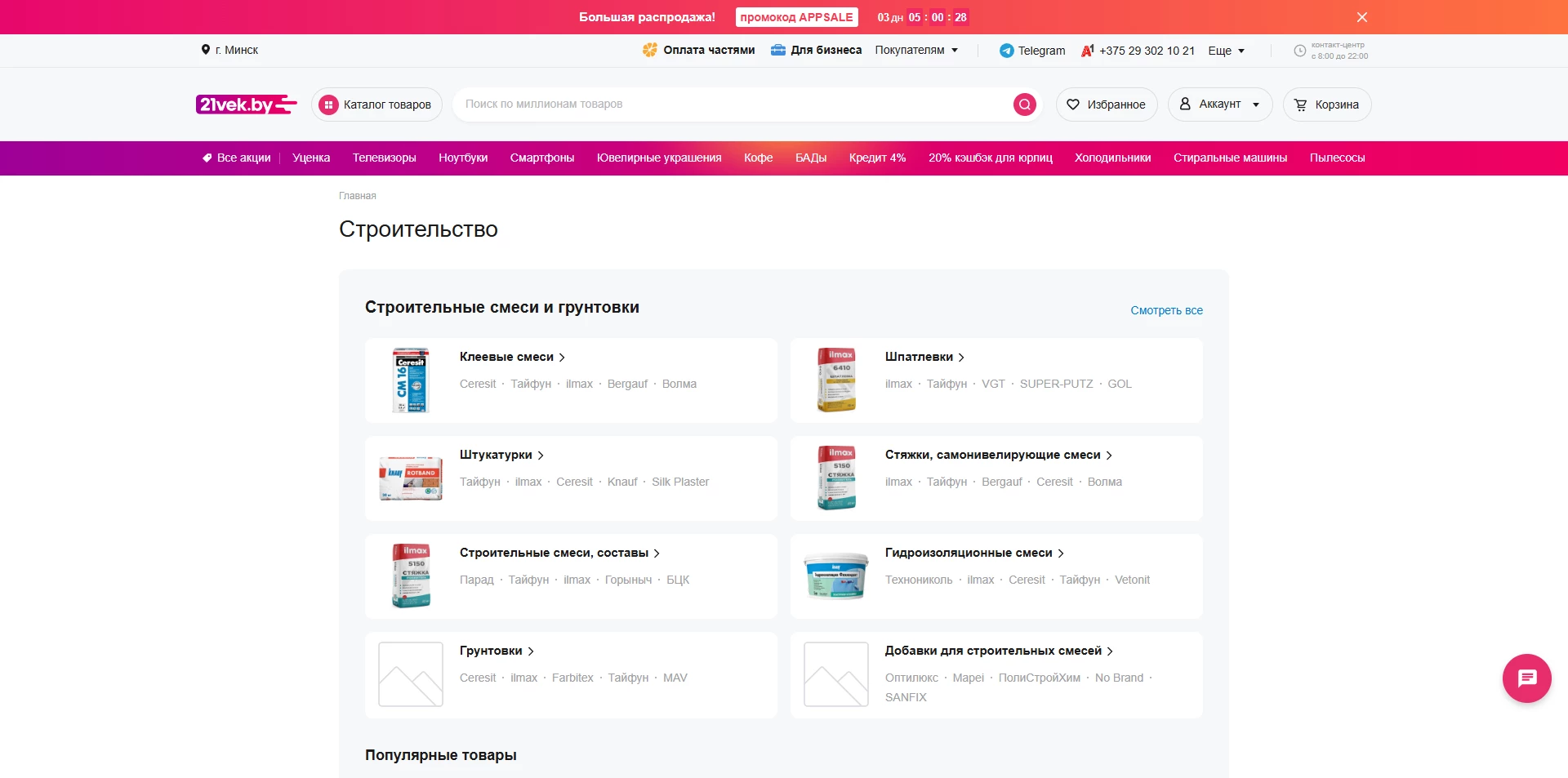Viewport: 1568px width, 778px height.
Task: Open the Корзина cart icon
Action: point(1300,104)
